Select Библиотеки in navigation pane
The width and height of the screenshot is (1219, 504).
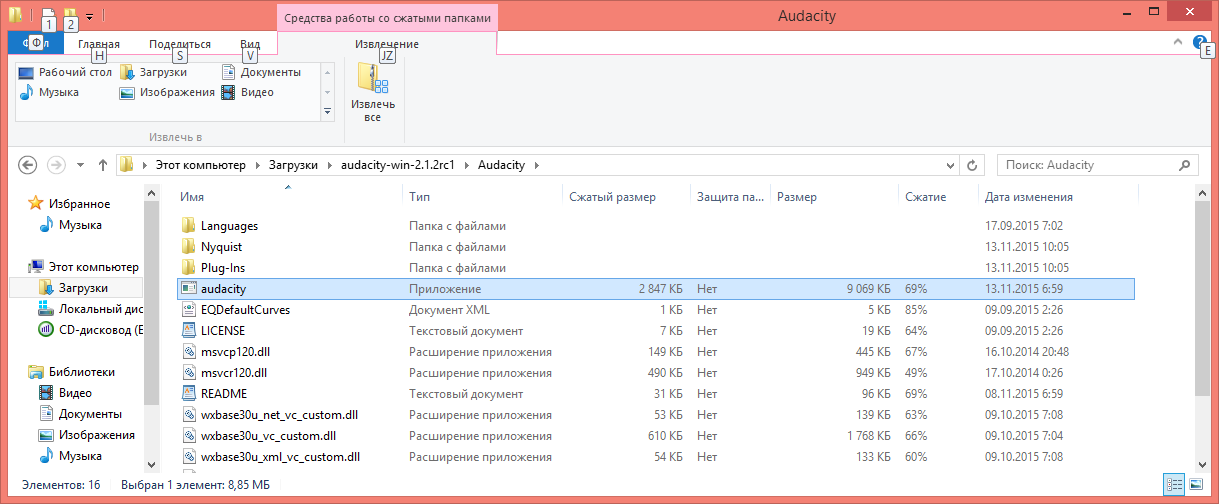pyautogui.click(x=81, y=372)
